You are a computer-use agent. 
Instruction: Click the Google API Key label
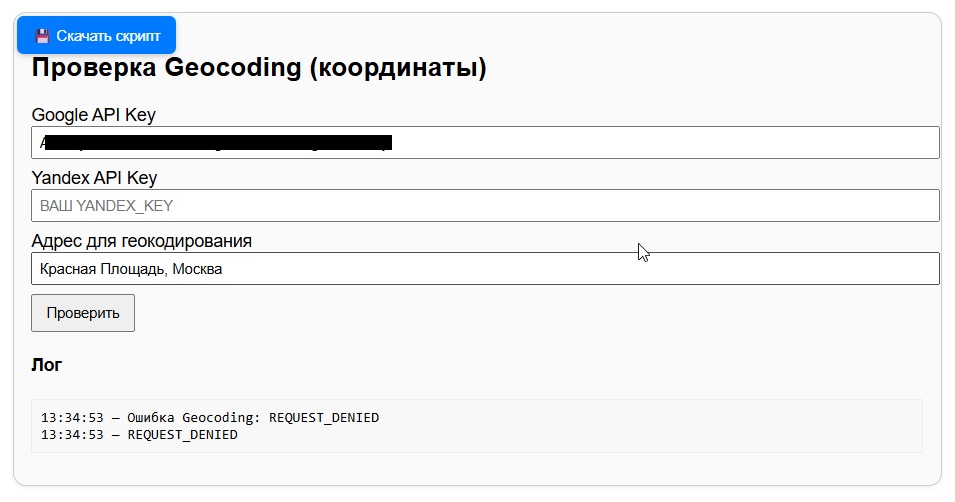click(94, 115)
